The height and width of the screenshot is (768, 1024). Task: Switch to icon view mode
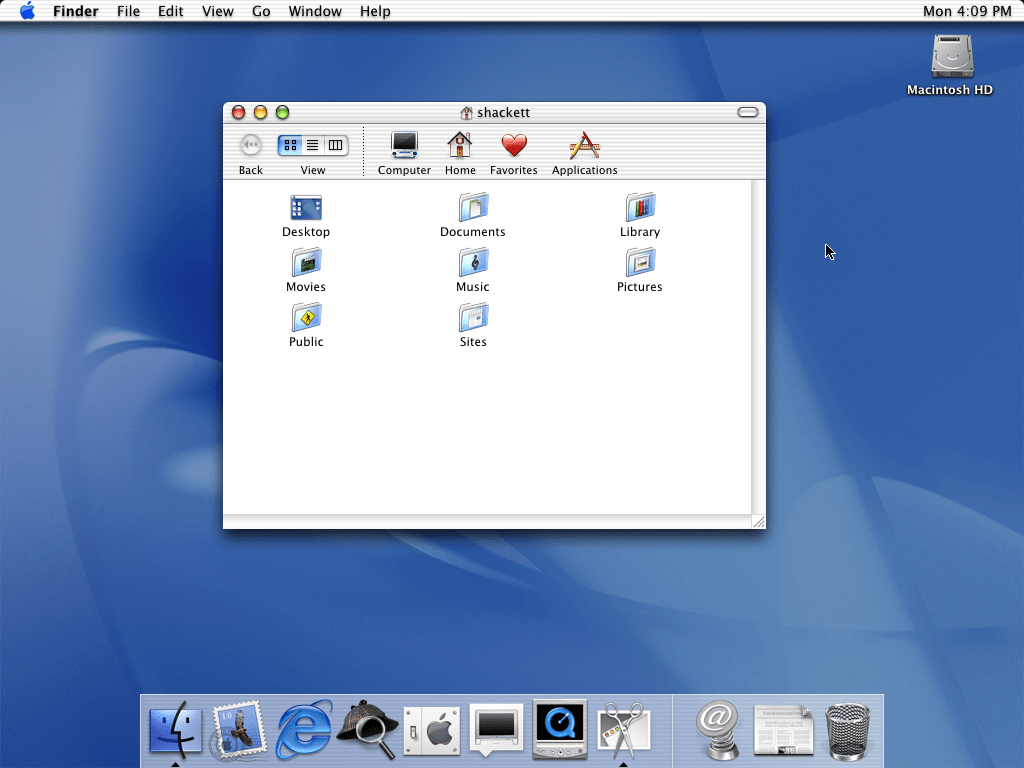point(290,145)
